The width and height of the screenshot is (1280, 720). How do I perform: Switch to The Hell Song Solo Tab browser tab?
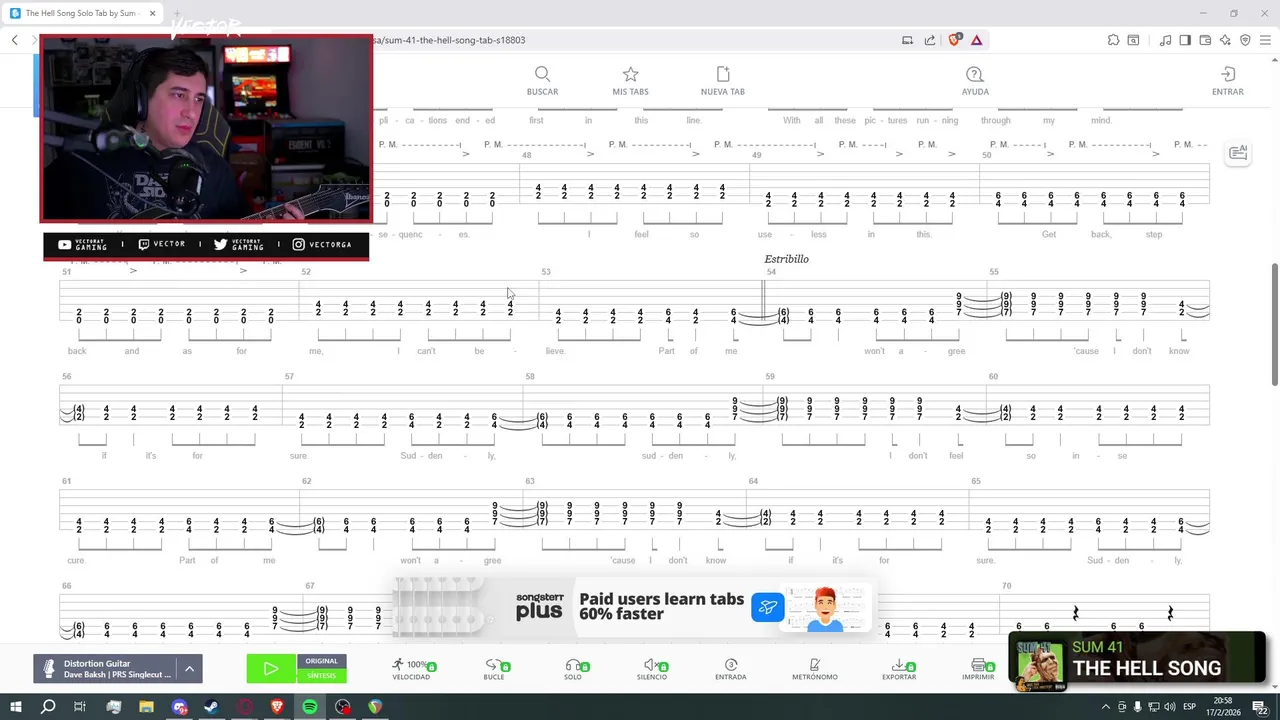coord(80,13)
